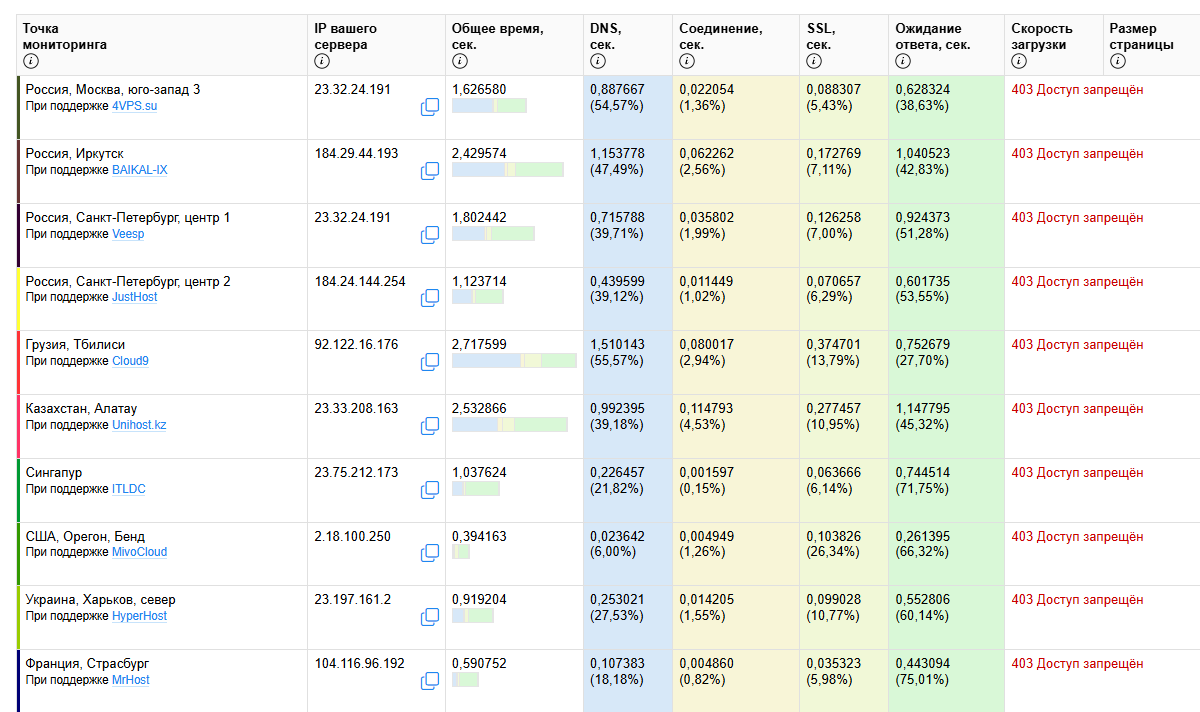Show info icon under Точка мониторинга header
This screenshot has width=1200, height=712.
(x=31, y=61)
